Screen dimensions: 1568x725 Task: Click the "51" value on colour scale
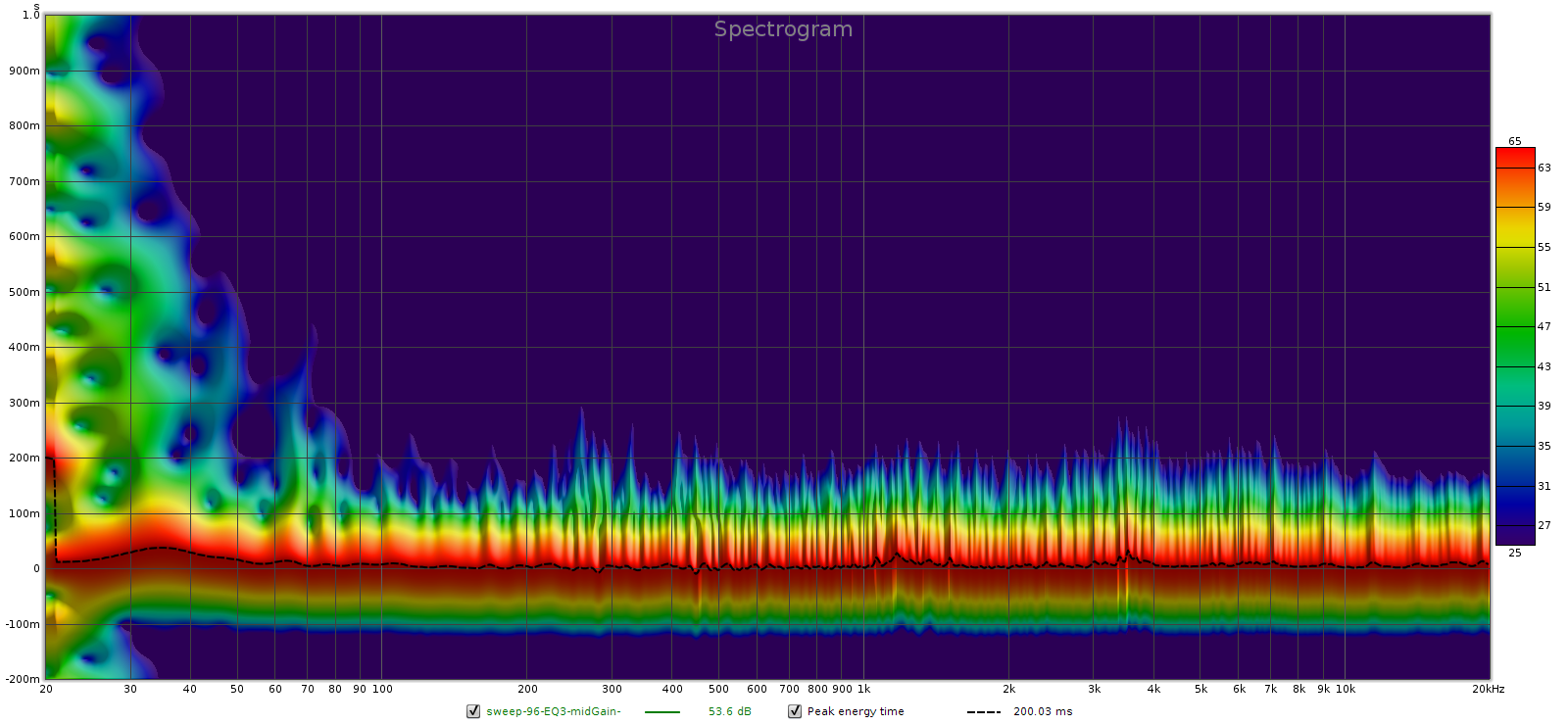[1544, 287]
